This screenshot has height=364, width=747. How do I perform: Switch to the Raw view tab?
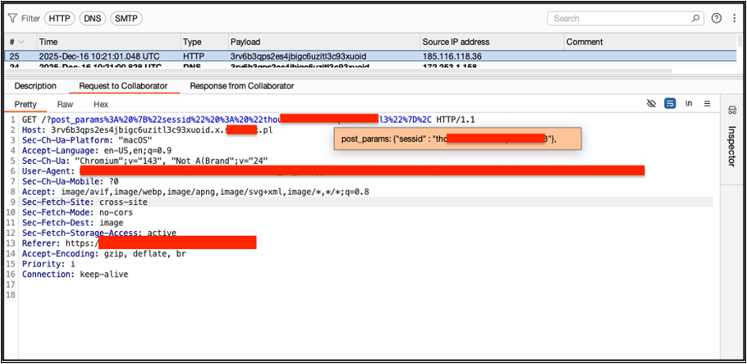click(x=65, y=104)
